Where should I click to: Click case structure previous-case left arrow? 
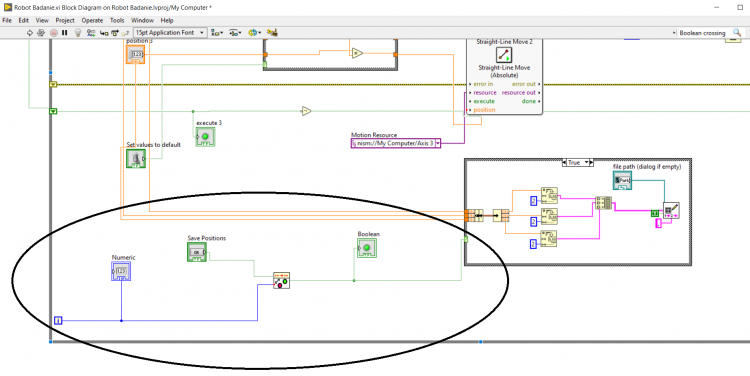click(565, 163)
